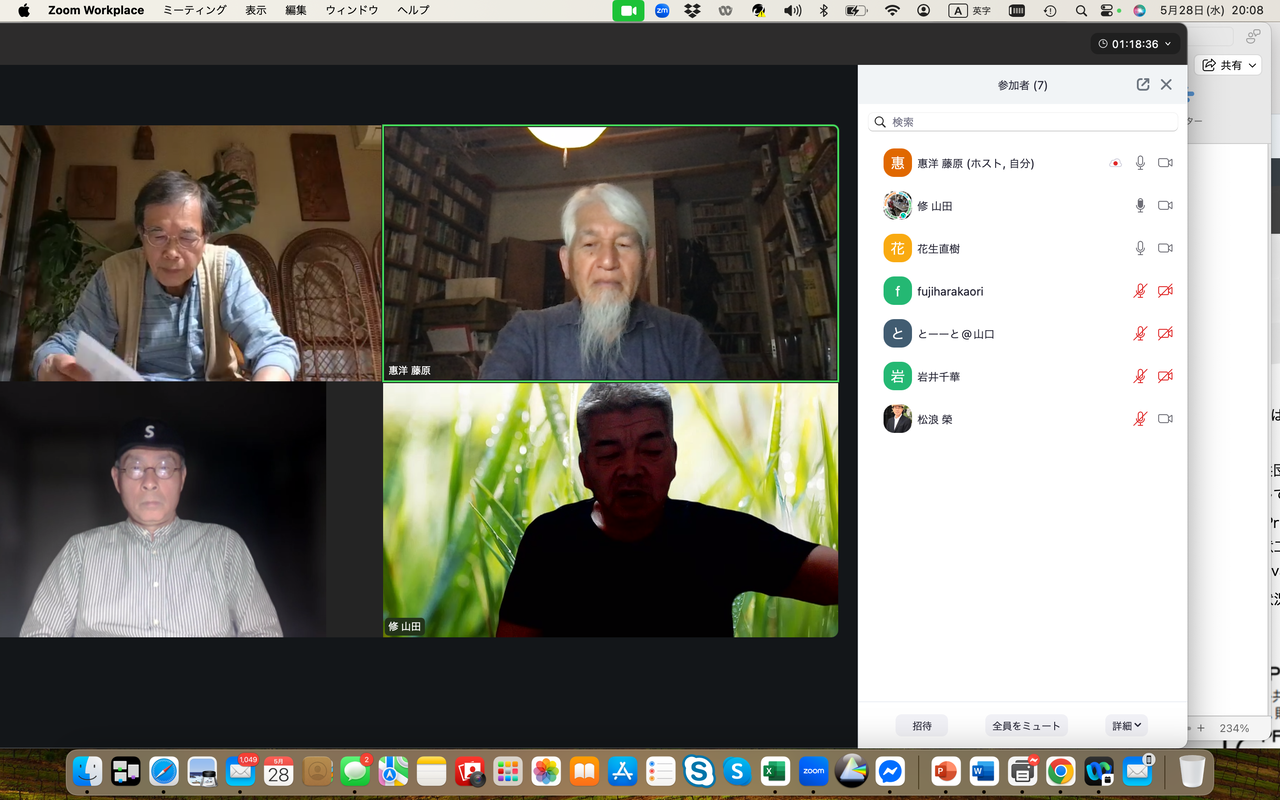Open the ウィンドウ menu
The width and height of the screenshot is (1280, 800).
352,10
